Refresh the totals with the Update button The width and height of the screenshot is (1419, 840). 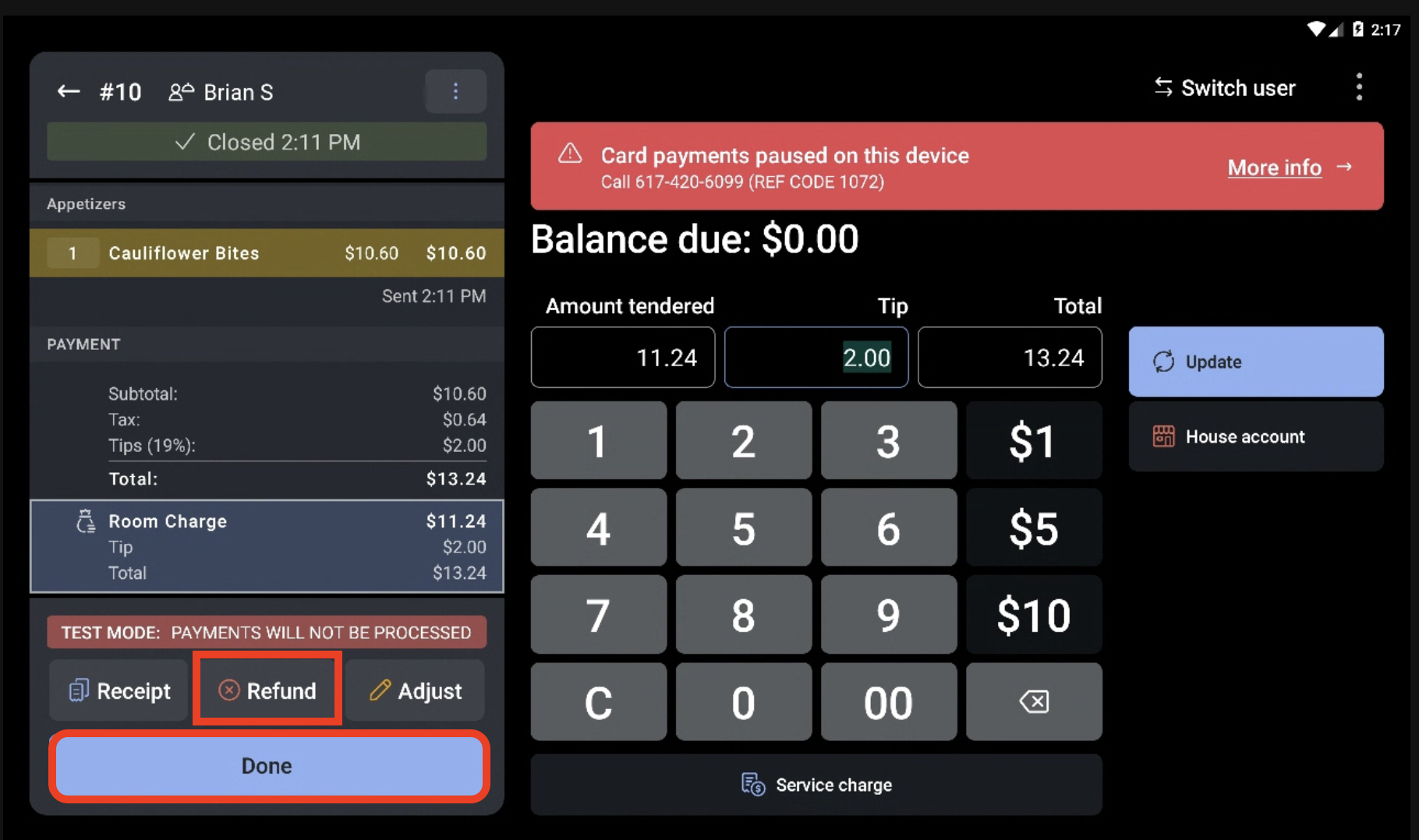1255,362
